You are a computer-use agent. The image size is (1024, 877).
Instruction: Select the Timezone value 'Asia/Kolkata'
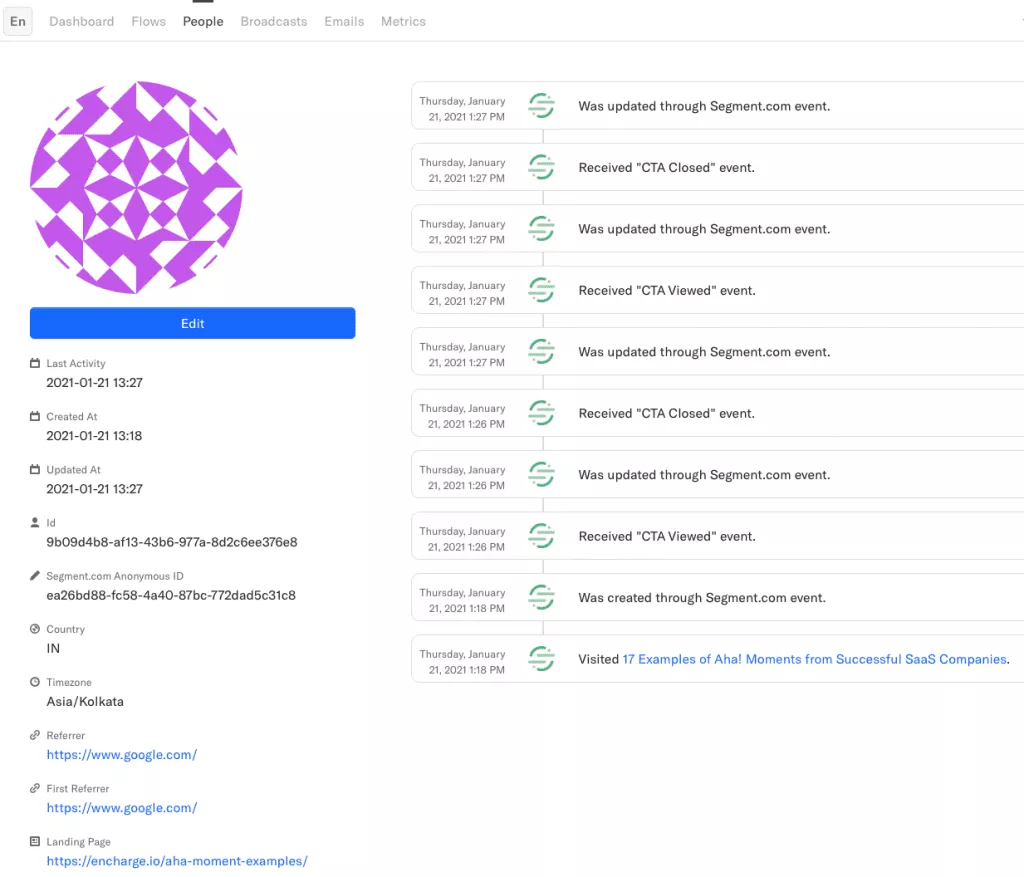(85, 702)
